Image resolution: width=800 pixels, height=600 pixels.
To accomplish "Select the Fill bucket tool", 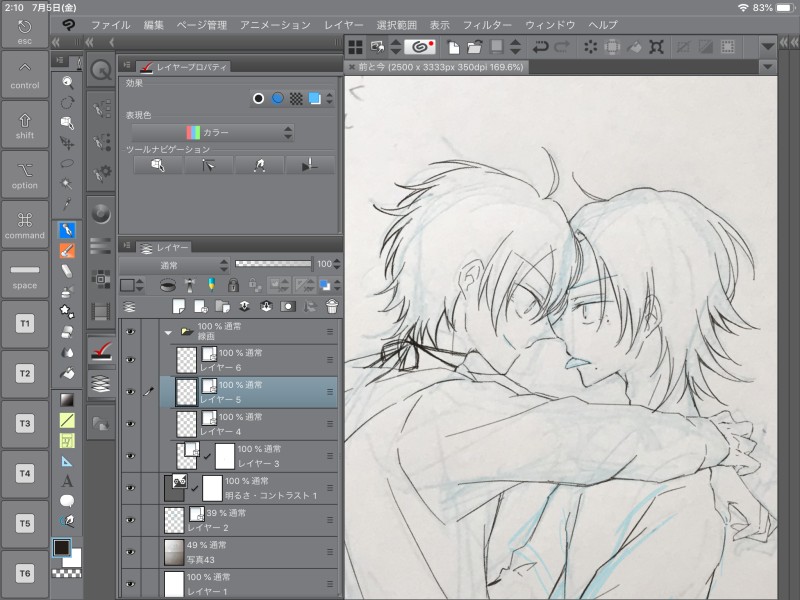I will (67, 373).
